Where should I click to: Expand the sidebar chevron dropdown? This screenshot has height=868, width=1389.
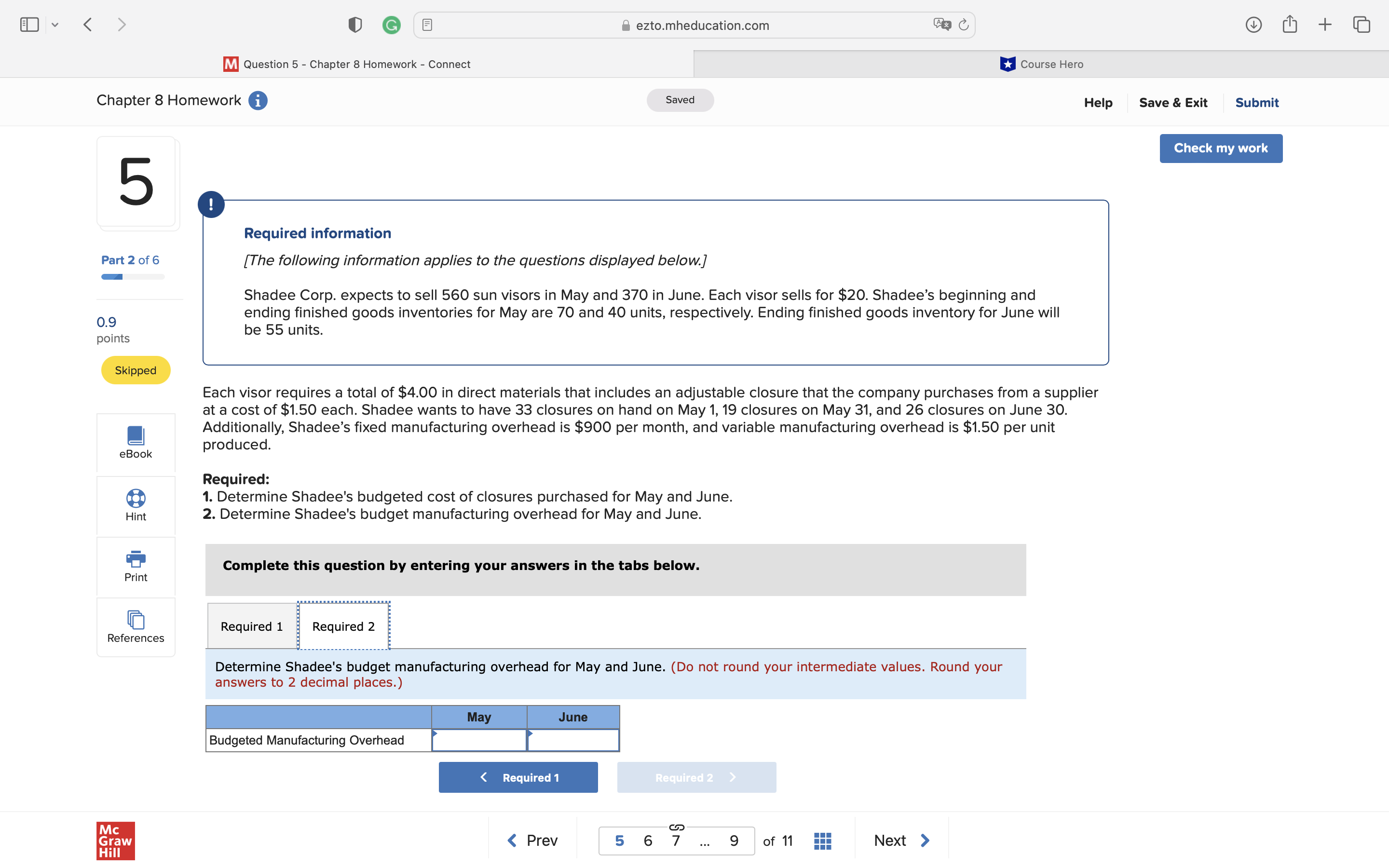pyautogui.click(x=55, y=24)
